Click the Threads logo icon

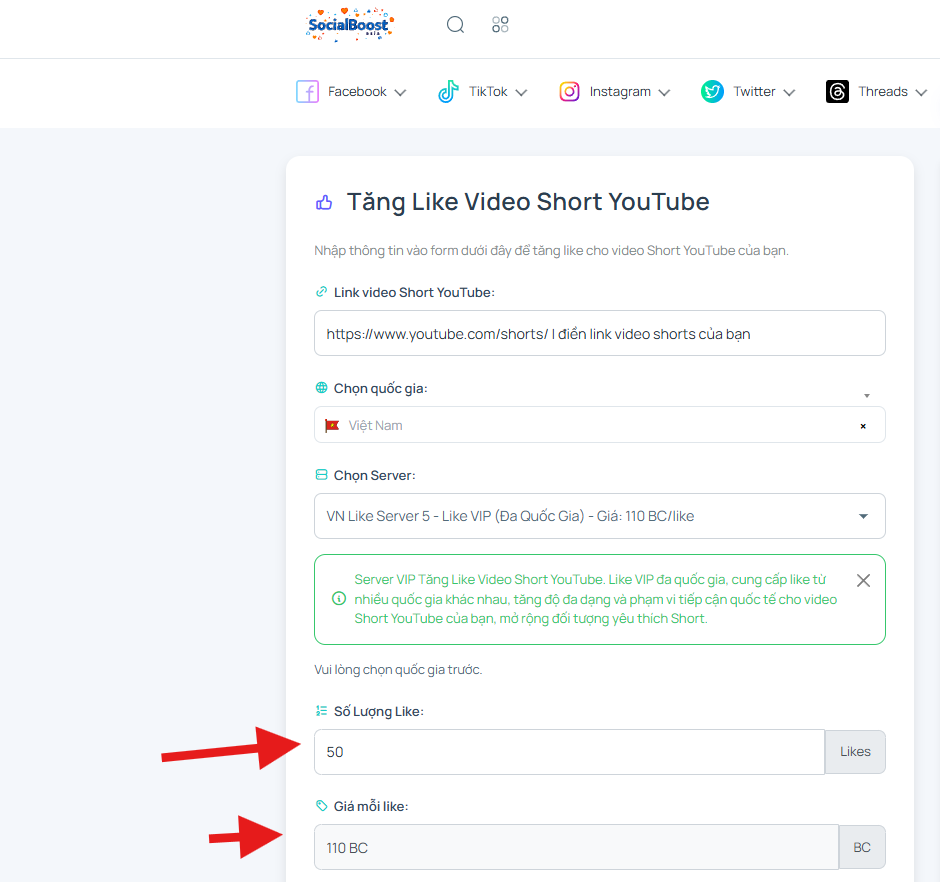[837, 92]
